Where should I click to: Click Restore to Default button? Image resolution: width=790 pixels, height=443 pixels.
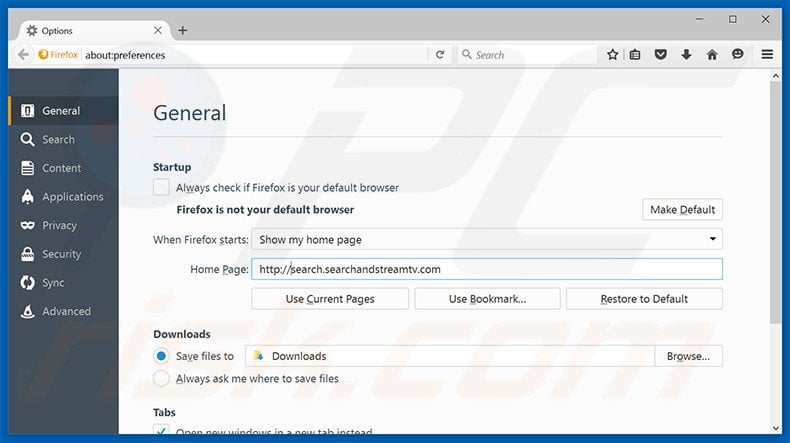[644, 299]
